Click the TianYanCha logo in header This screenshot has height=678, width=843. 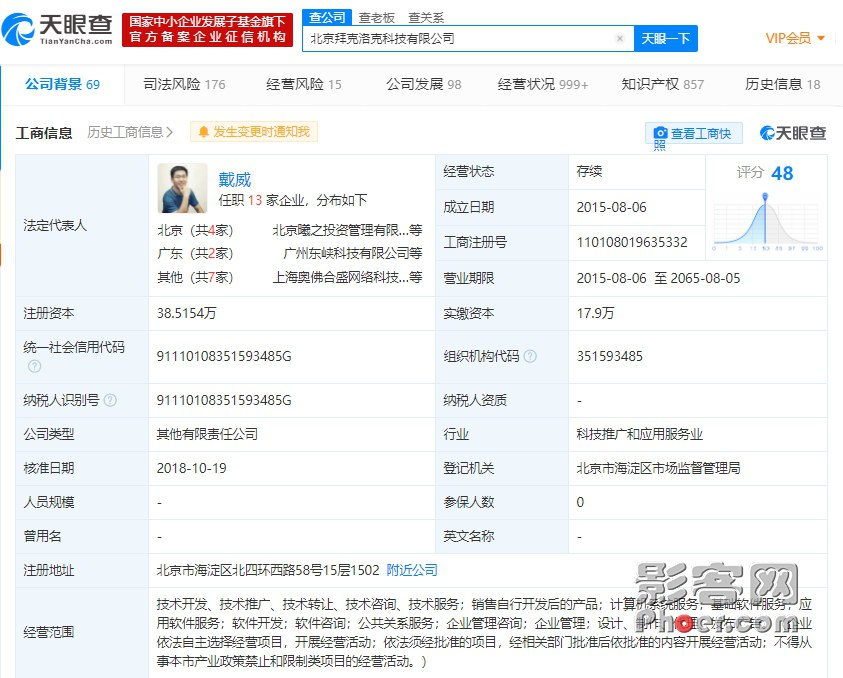[x=57, y=30]
